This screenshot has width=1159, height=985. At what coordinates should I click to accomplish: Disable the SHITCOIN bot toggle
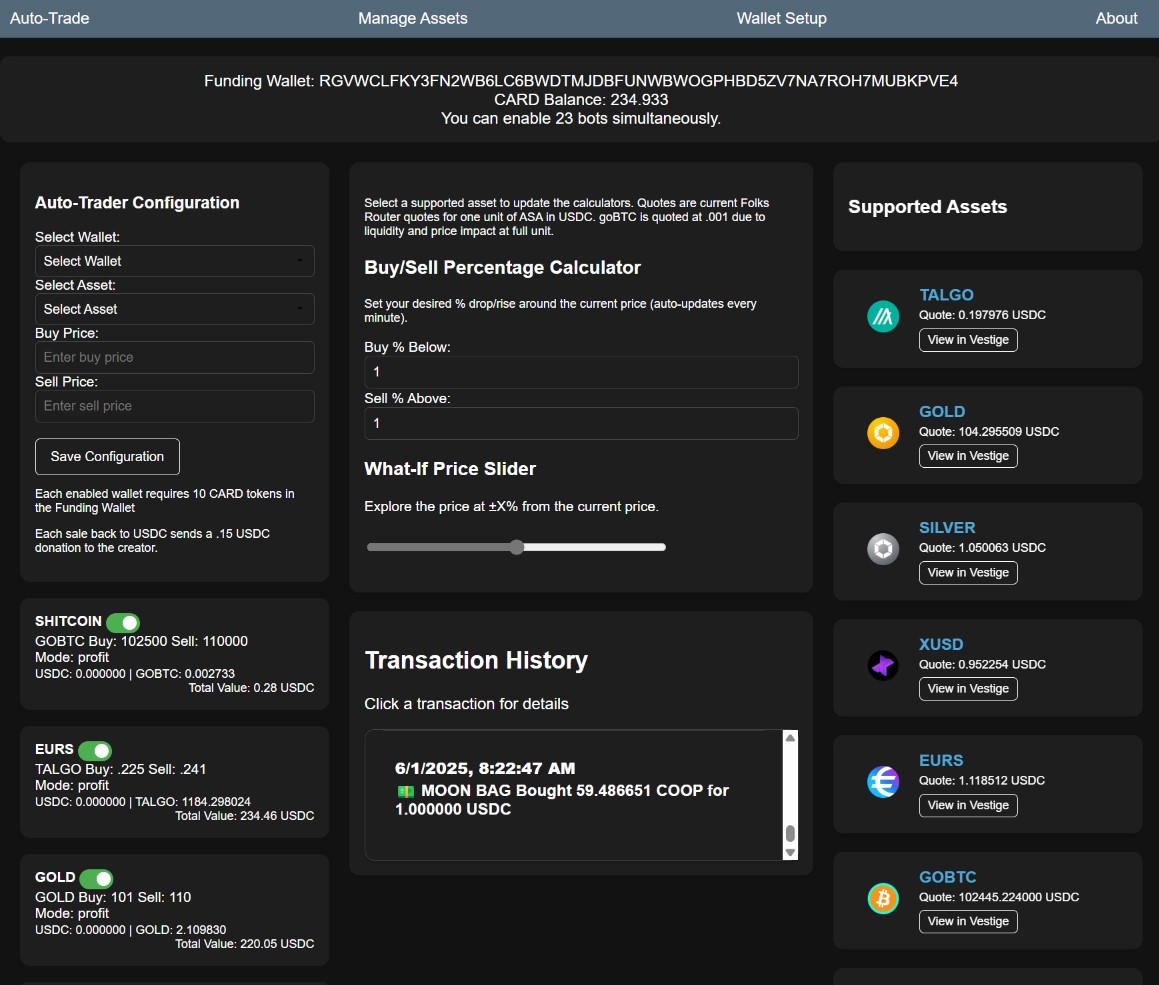(x=124, y=622)
